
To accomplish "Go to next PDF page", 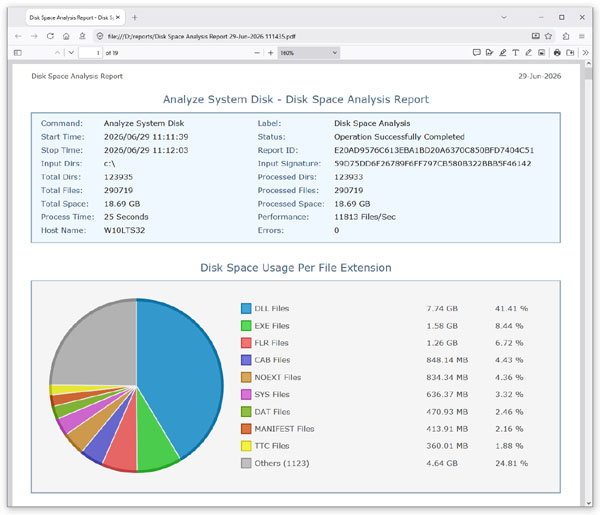I will click(x=71, y=53).
